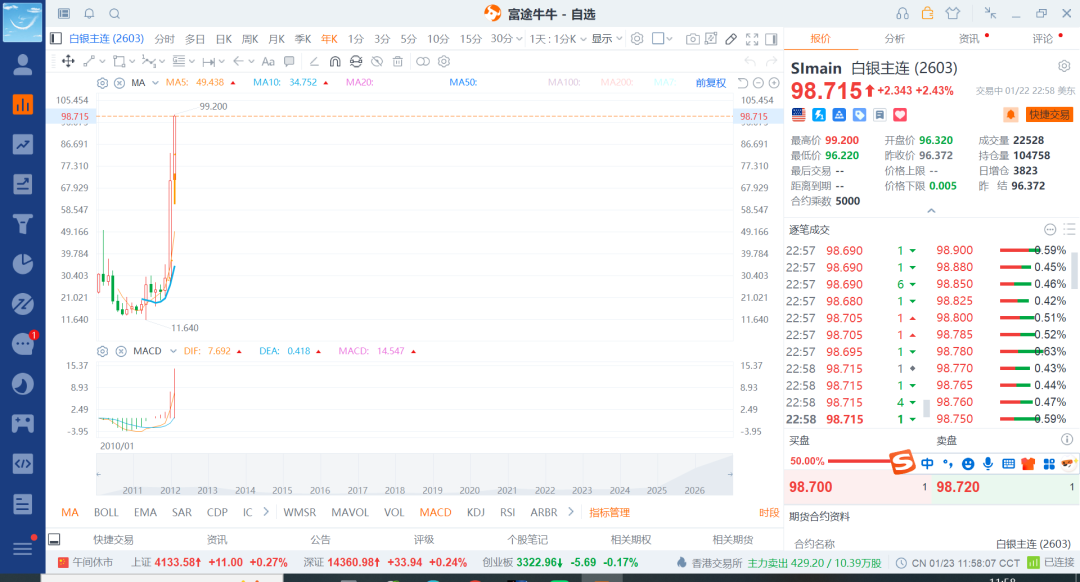
Task: Toggle the 前复权 price adjustment setting
Action: coord(710,82)
